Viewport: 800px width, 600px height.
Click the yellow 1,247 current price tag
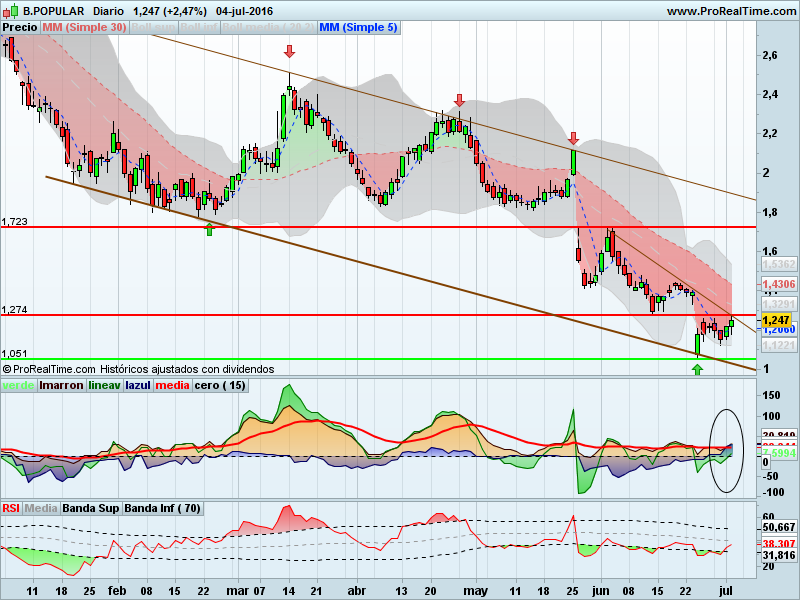click(x=776, y=320)
